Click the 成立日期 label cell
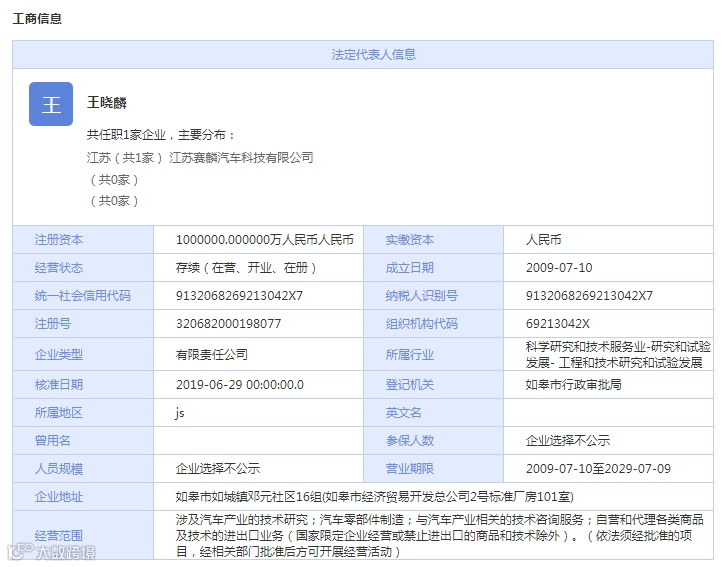 click(x=433, y=268)
